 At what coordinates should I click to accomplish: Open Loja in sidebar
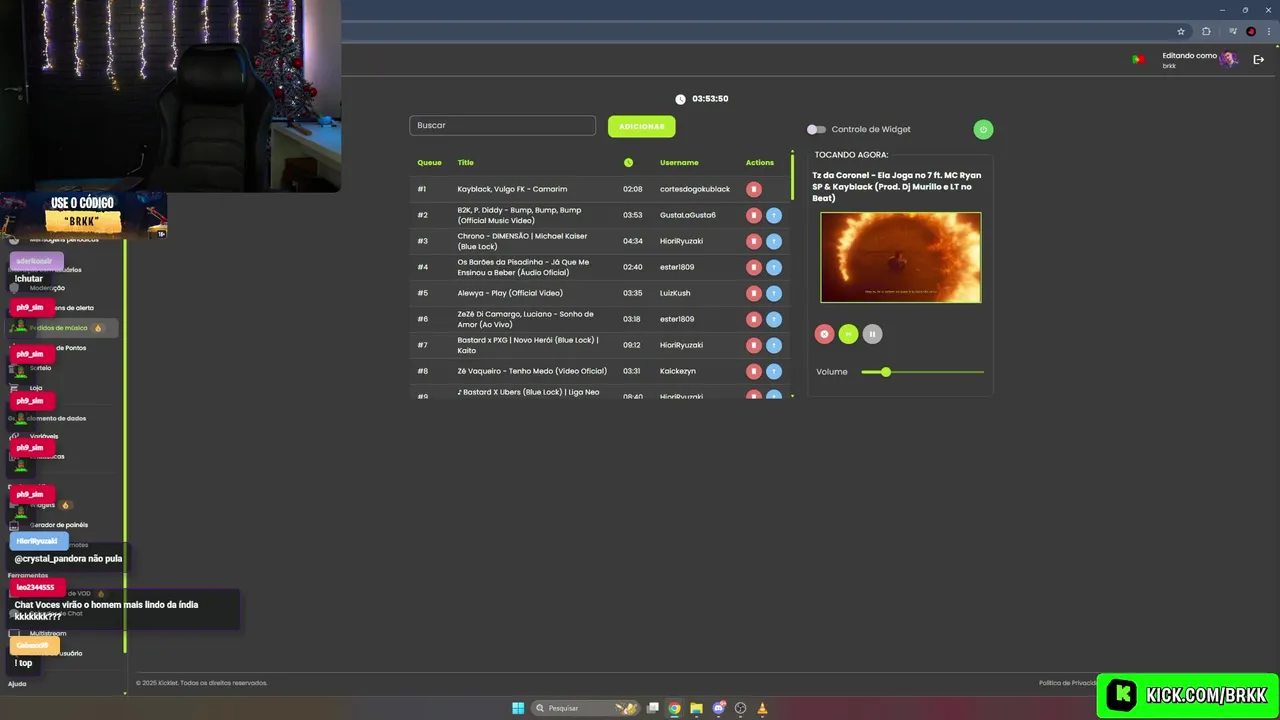point(36,387)
